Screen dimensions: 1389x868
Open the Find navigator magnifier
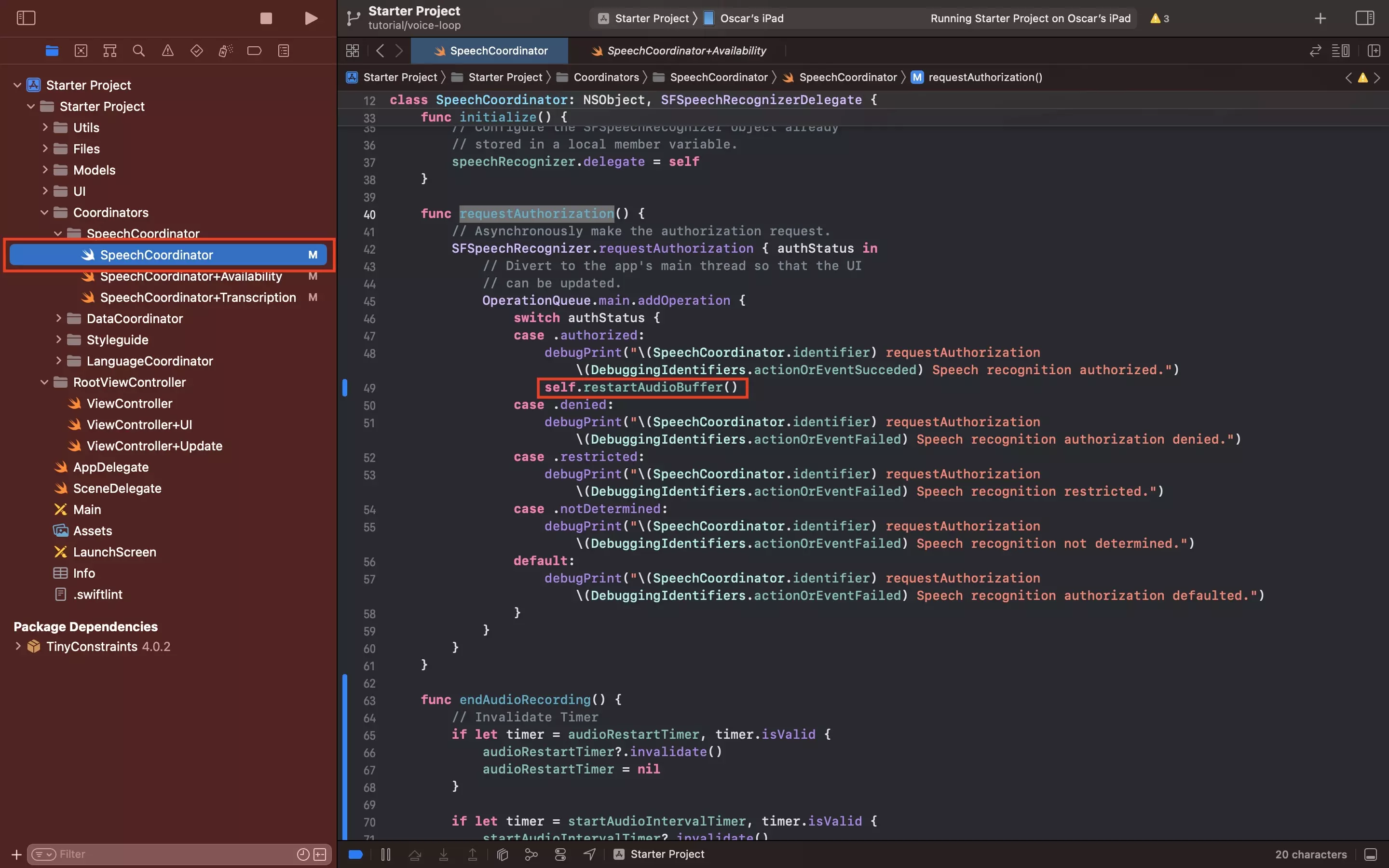pyautogui.click(x=138, y=51)
